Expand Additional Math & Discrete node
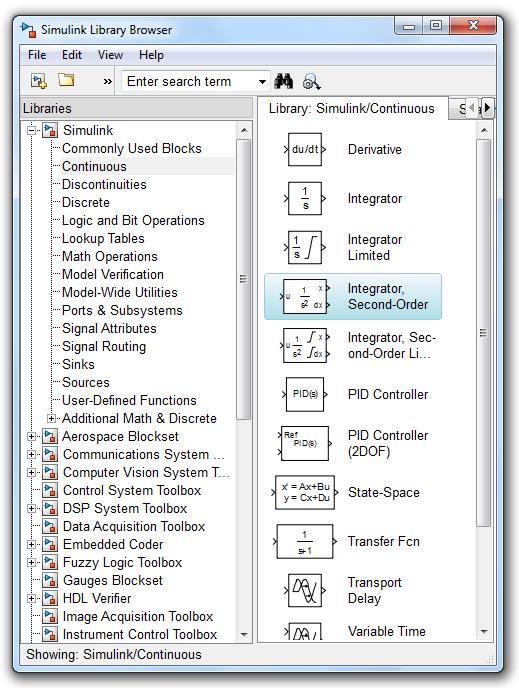Screen dimensions: 519x688 tap(51, 419)
